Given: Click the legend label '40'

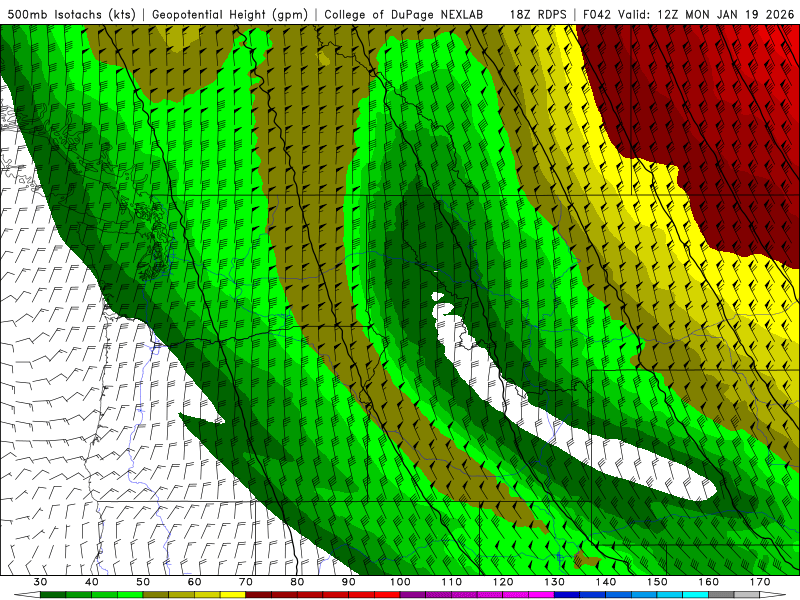Looking at the screenshot, I should pos(92,582).
